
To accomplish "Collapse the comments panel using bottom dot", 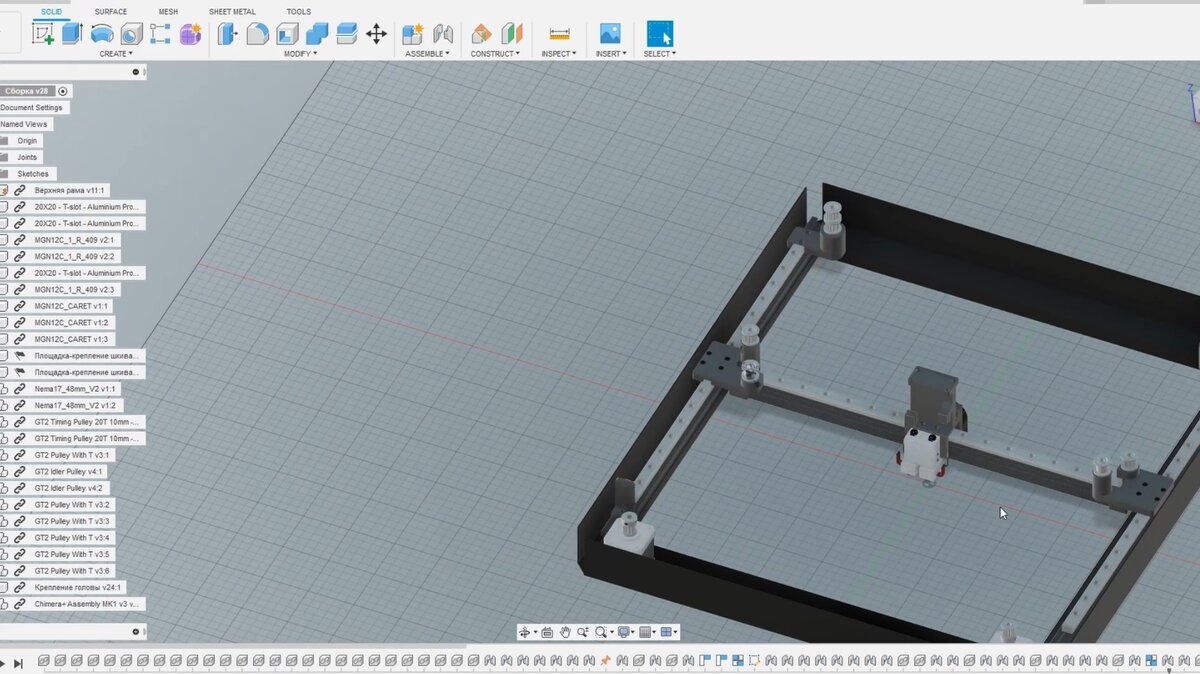I will (135, 632).
